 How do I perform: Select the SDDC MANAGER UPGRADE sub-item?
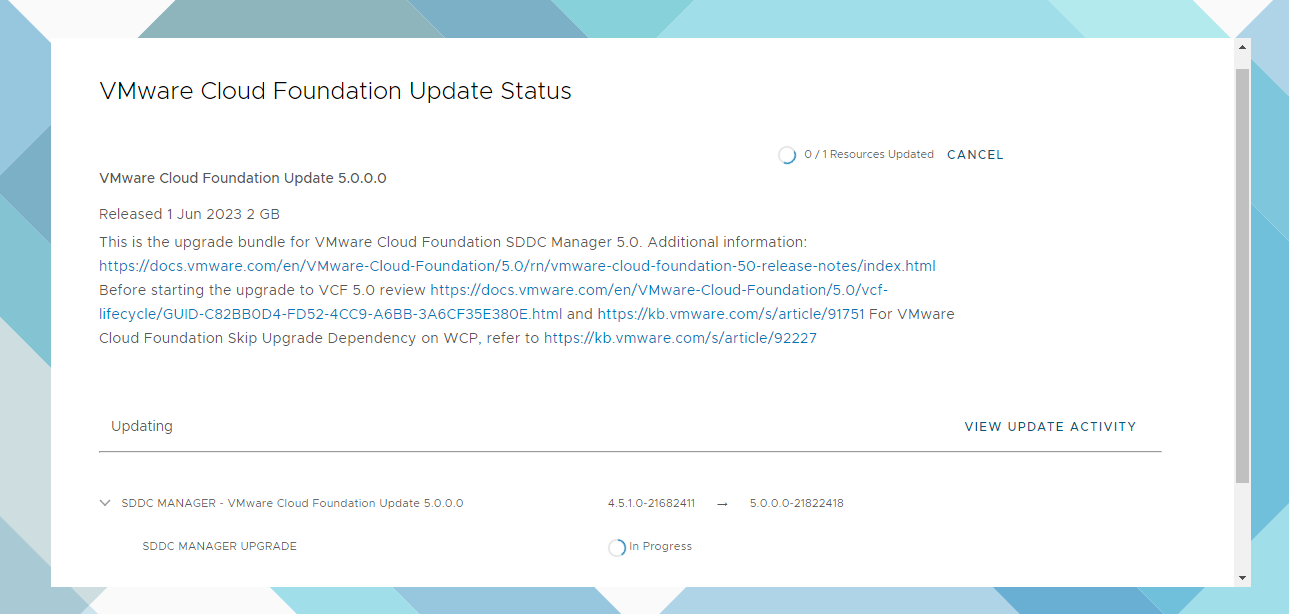click(x=219, y=546)
